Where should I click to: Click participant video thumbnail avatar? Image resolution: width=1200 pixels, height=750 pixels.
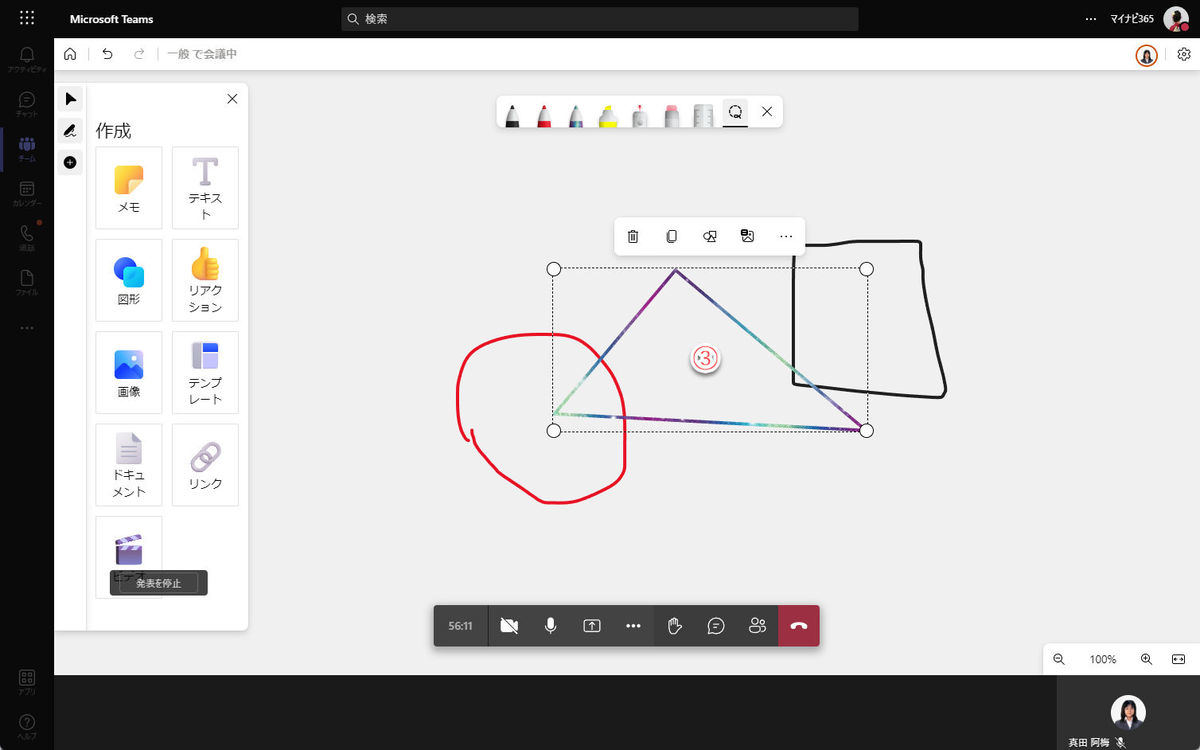point(1128,712)
